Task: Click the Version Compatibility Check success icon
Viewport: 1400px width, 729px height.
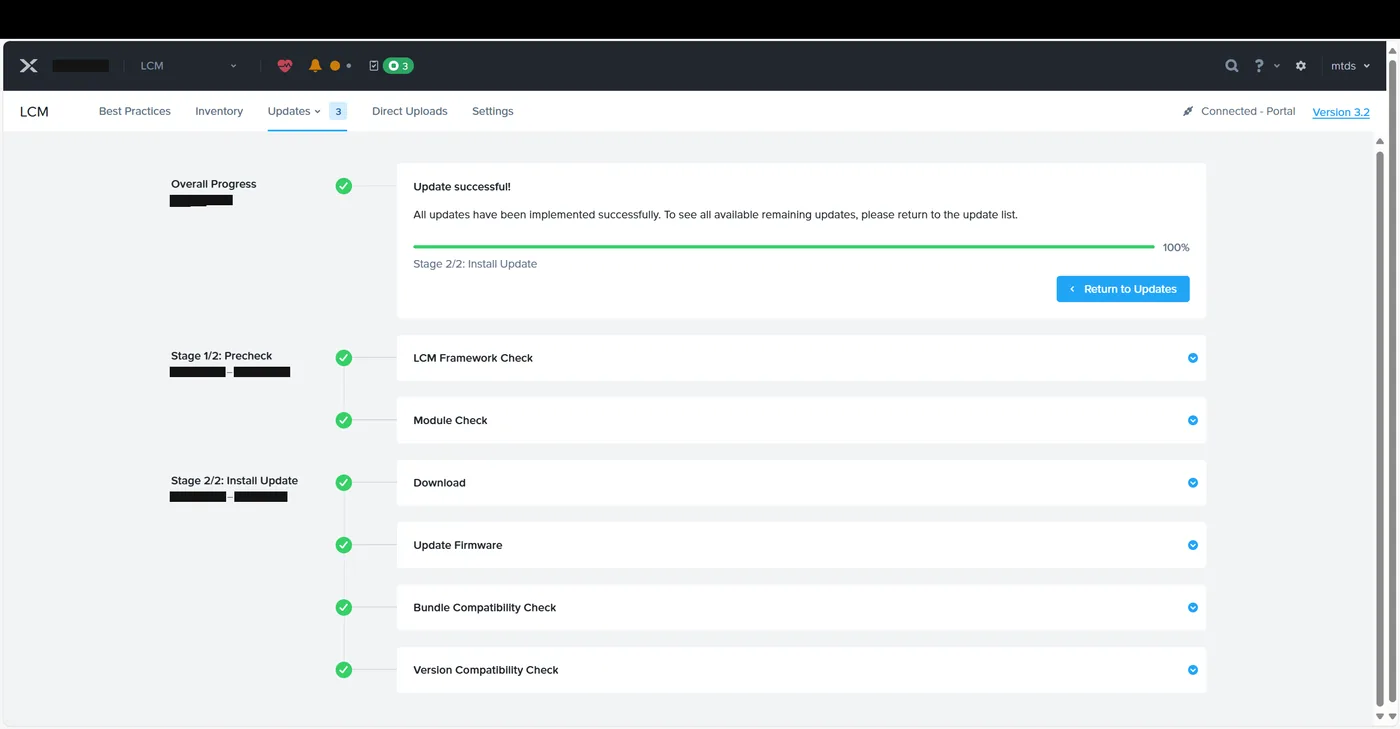Action: (344, 670)
